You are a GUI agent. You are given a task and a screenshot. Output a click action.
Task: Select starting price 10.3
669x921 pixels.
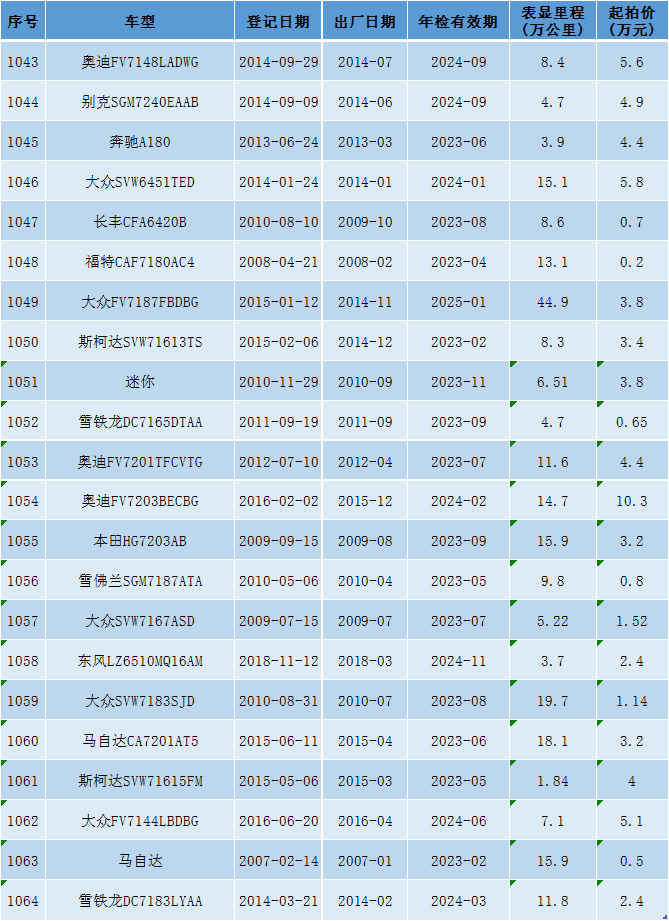[632, 500]
